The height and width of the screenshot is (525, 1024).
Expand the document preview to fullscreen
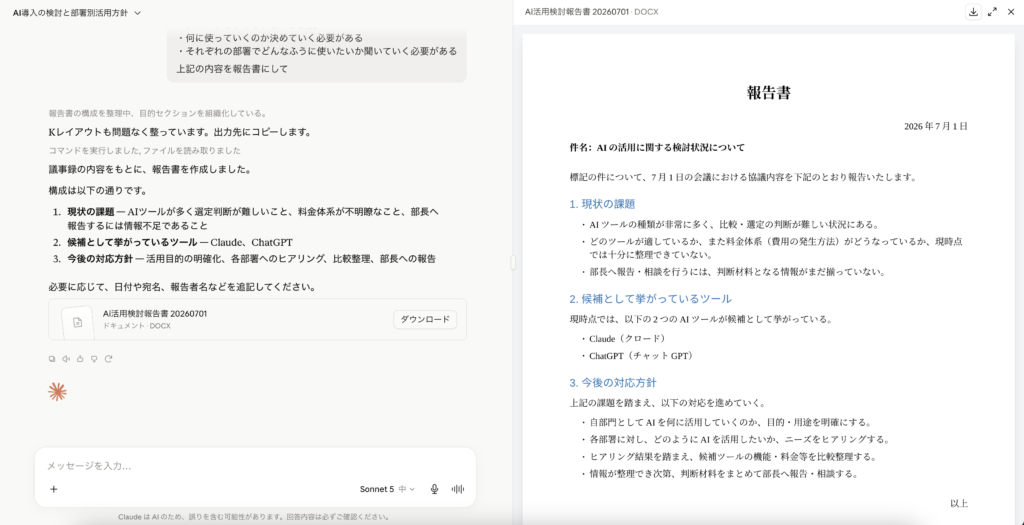click(992, 12)
